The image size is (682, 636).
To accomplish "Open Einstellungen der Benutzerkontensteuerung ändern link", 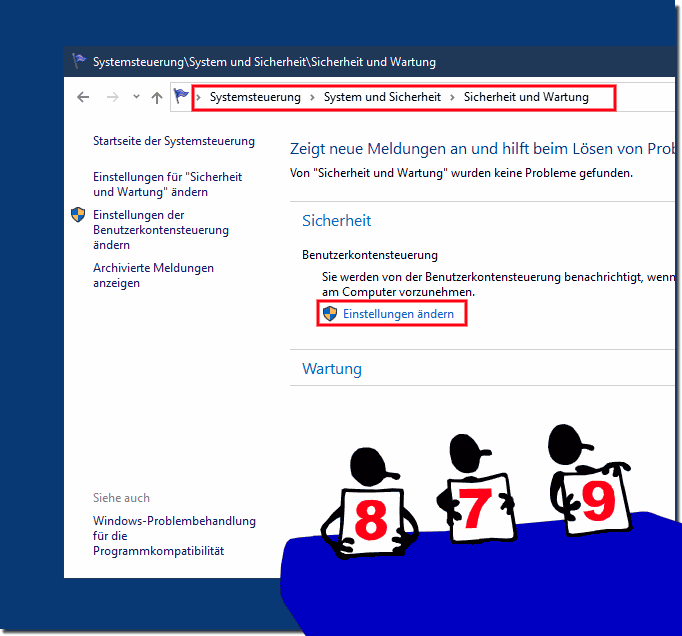I will 160,230.
